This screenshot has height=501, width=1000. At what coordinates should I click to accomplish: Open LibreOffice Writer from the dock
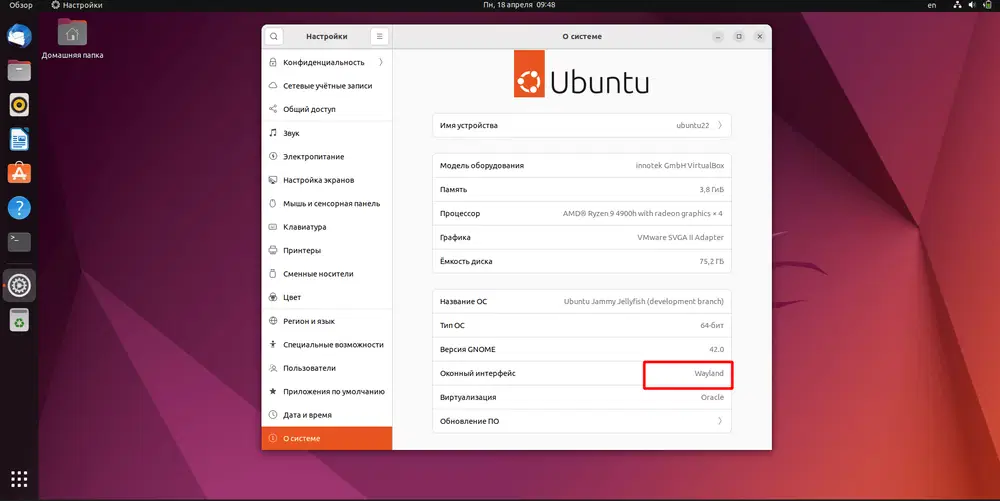click(19, 139)
